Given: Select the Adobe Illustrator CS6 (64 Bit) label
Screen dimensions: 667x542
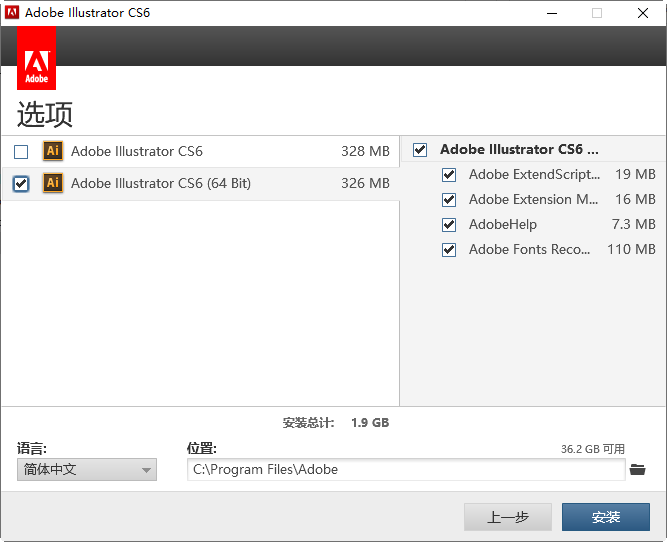Looking at the screenshot, I should 161,183.
